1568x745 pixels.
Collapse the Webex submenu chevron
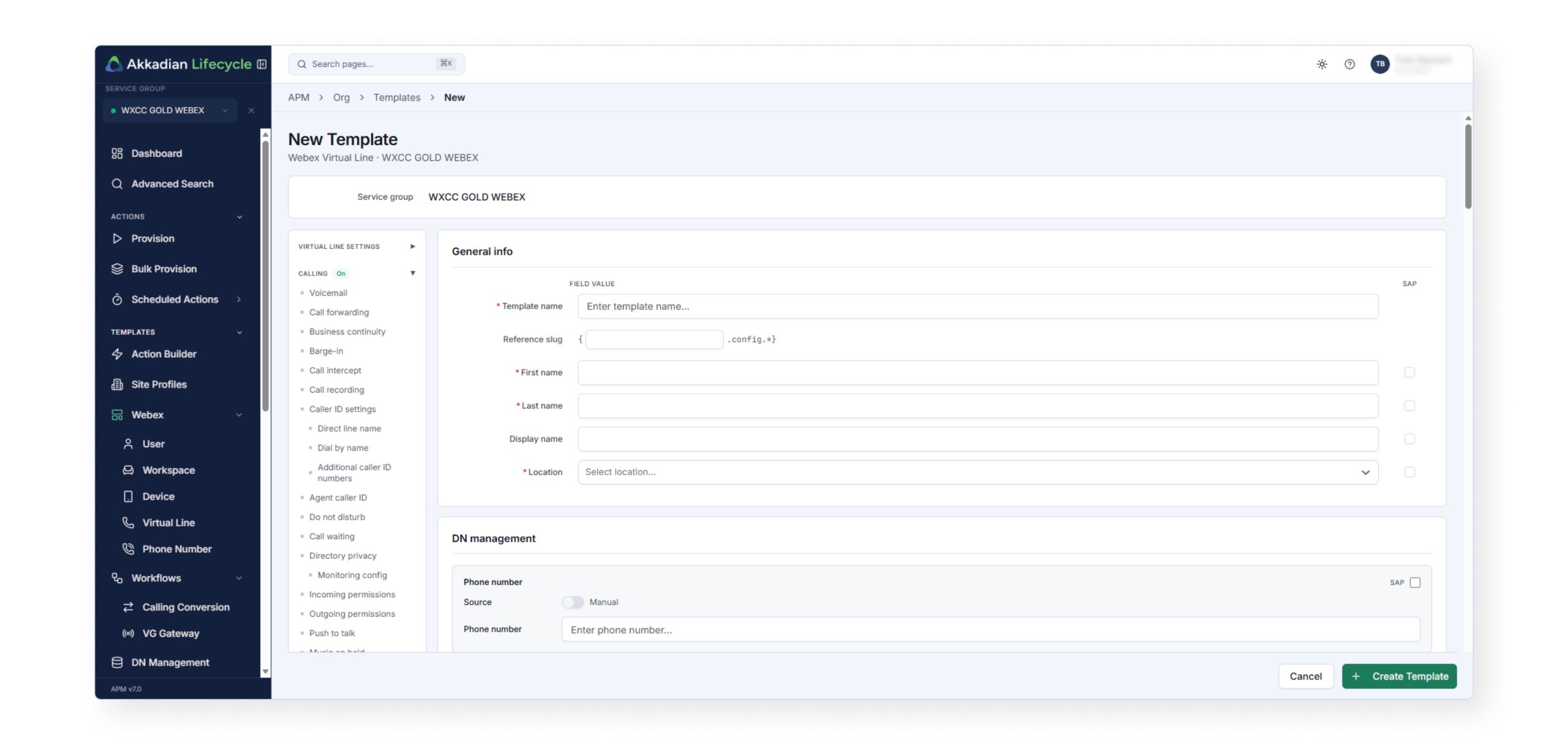click(x=239, y=415)
